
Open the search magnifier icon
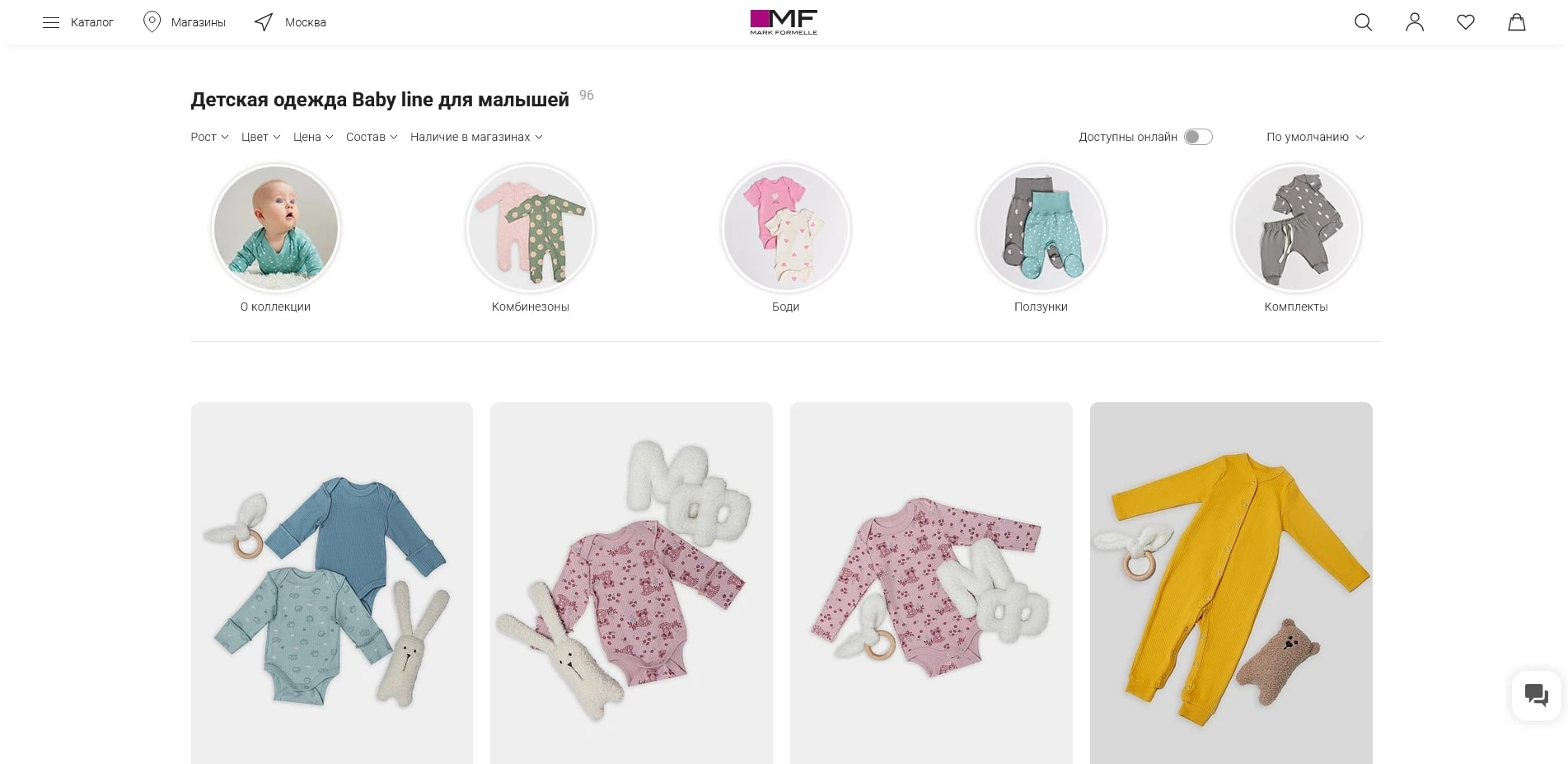click(1363, 22)
